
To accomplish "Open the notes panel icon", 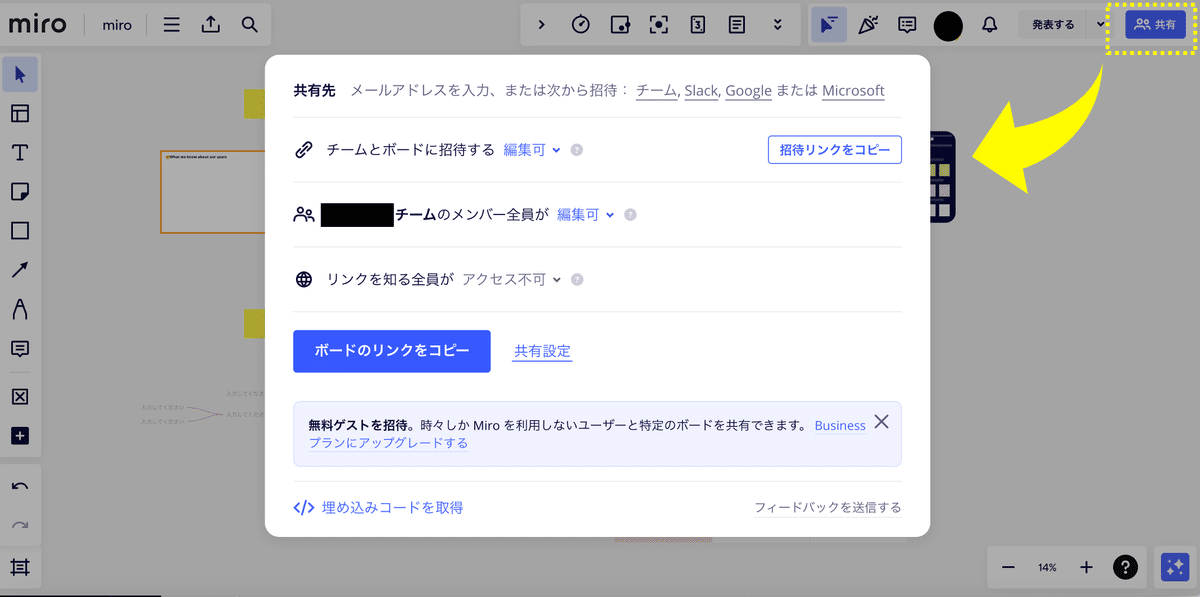I will coord(737,25).
